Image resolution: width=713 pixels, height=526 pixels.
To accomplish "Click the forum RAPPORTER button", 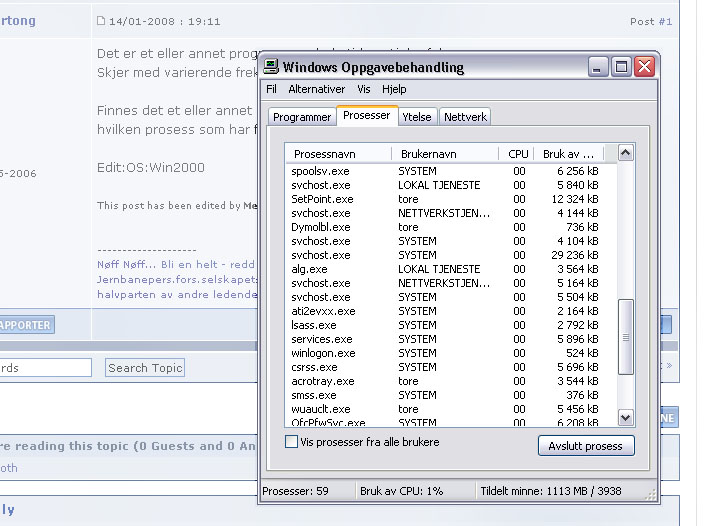I will tap(26, 325).
